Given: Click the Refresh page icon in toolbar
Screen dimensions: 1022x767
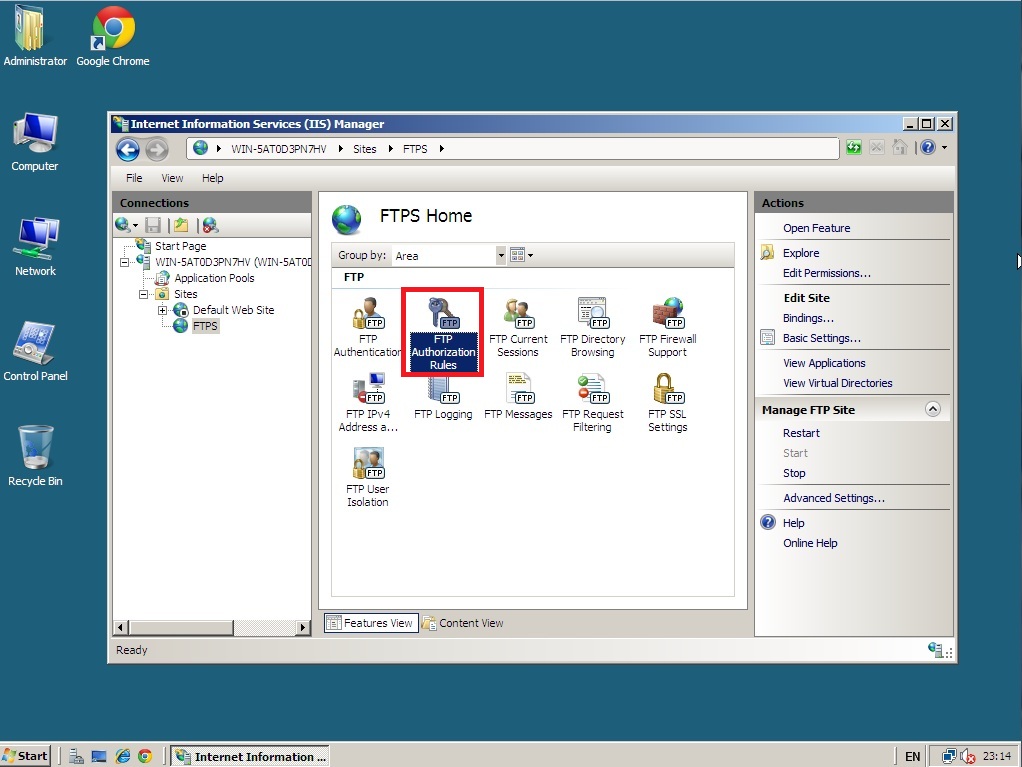Looking at the screenshot, I should [853, 148].
